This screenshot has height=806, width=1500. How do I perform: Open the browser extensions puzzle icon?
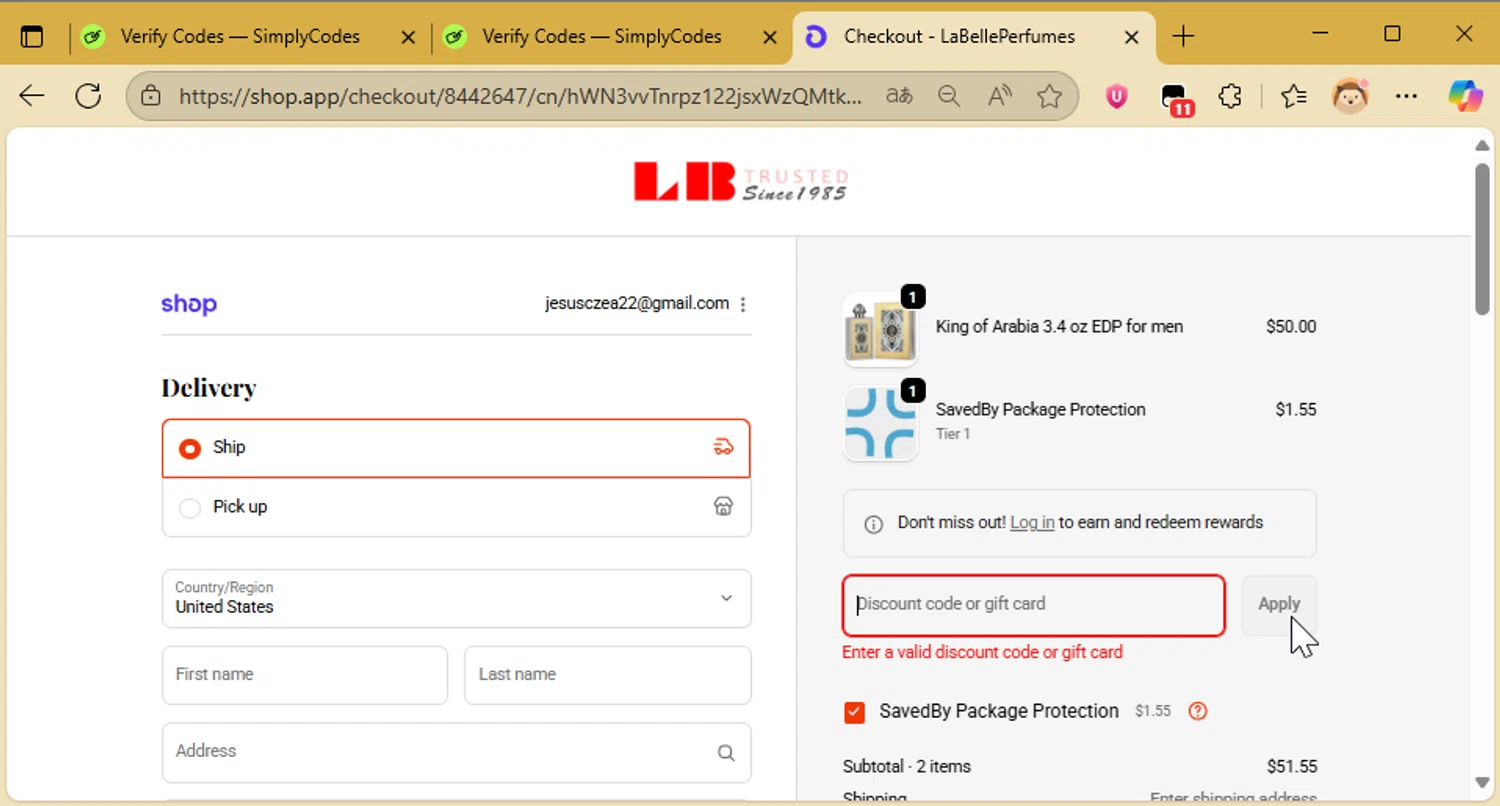click(x=1230, y=96)
